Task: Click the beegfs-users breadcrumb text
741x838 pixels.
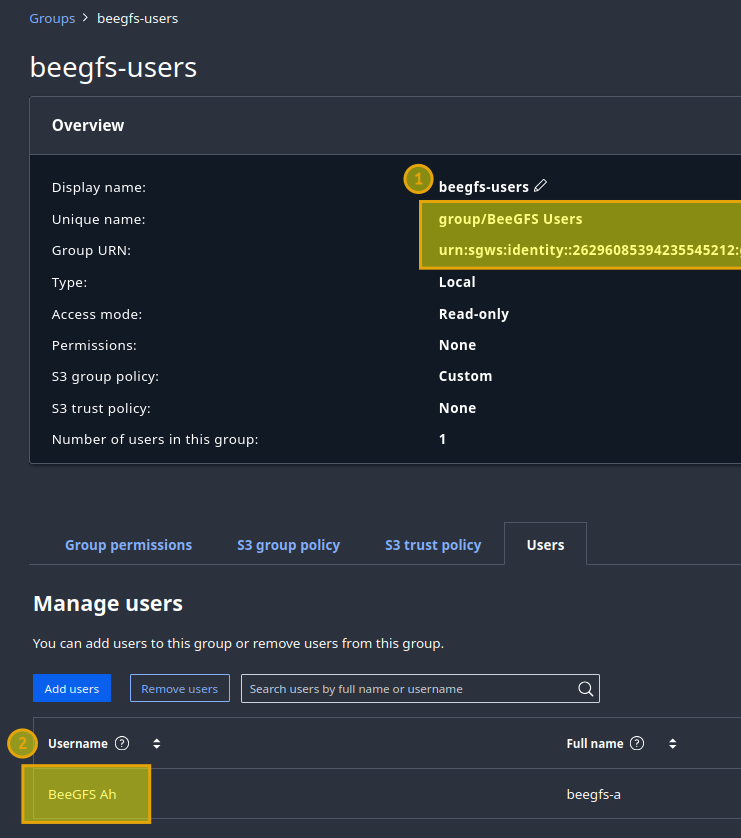Action: 137,18
